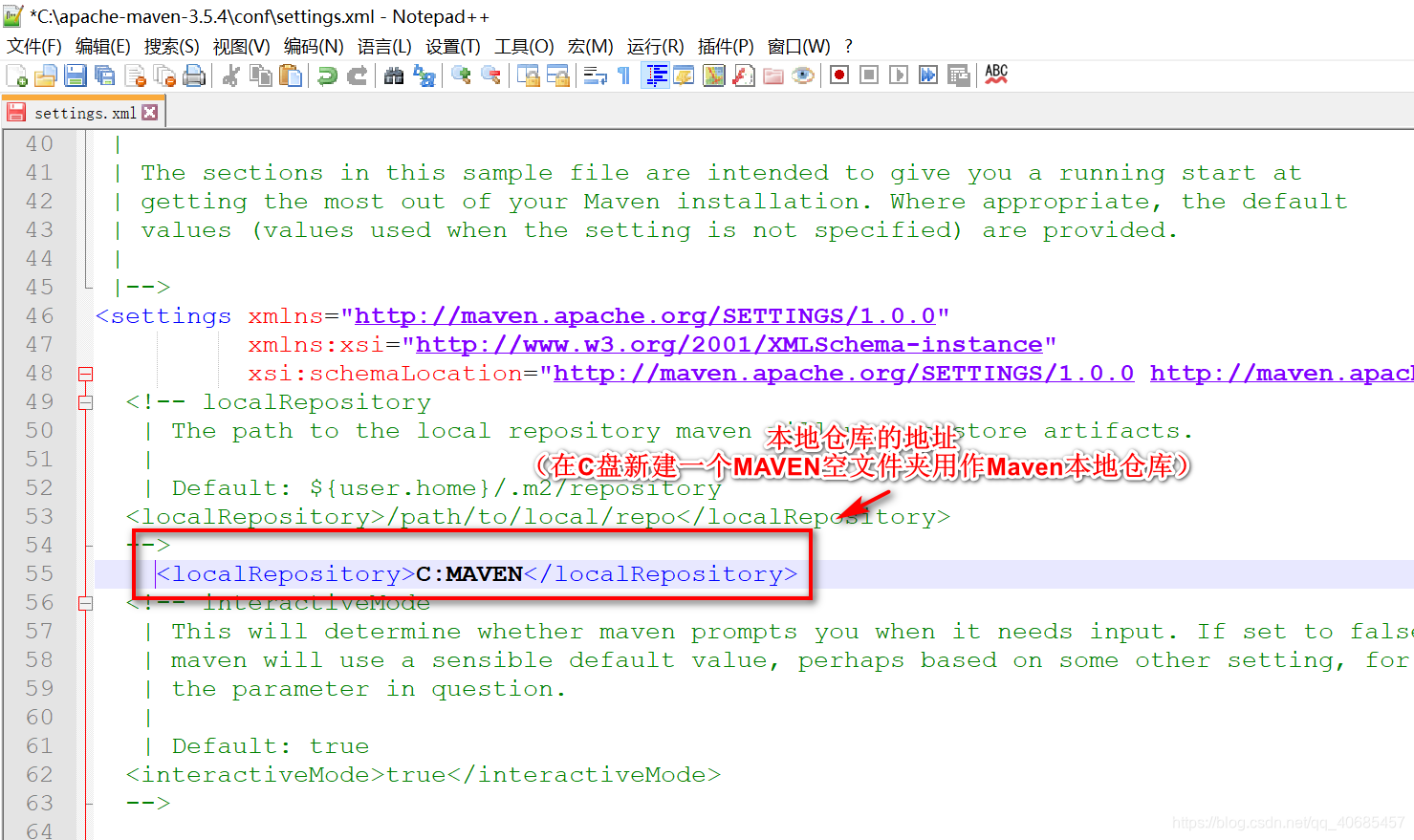Open the 语言(L) menu
This screenshot has width=1414, height=840.
(384, 47)
